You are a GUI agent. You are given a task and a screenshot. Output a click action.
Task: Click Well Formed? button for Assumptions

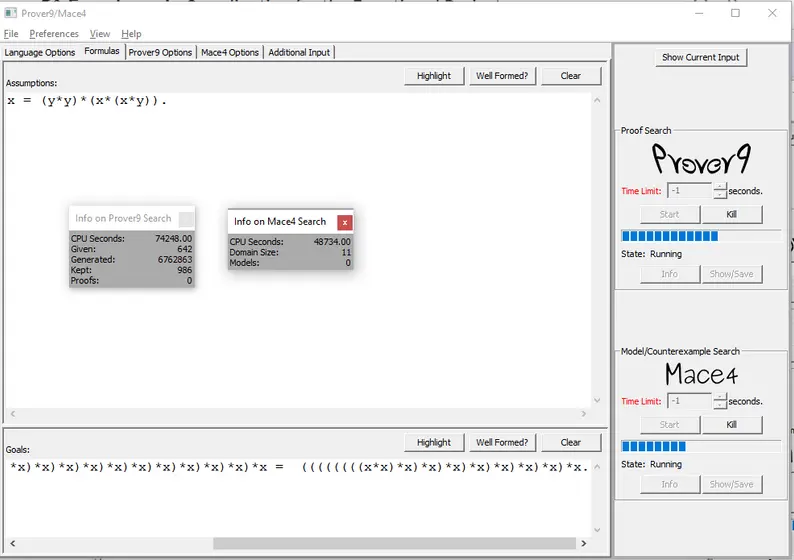502,76
